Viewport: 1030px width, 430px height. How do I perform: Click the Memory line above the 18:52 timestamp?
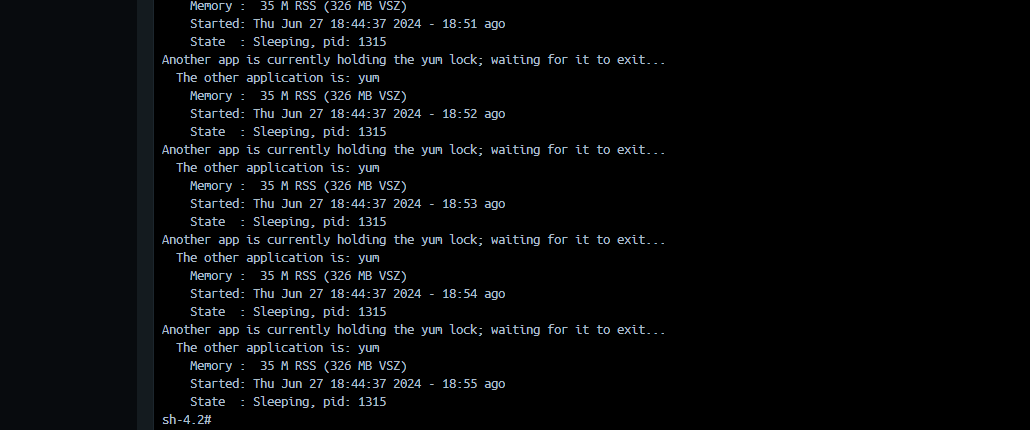[298, 96]
